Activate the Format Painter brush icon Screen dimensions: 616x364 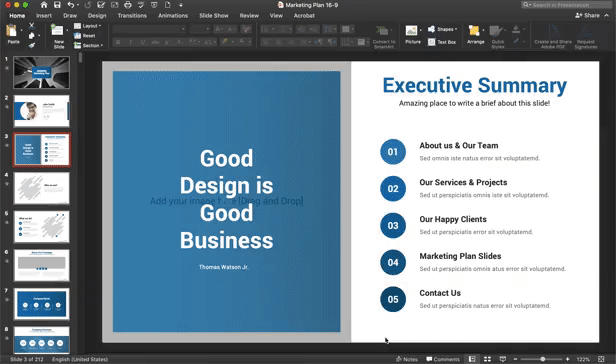point(32,45)
